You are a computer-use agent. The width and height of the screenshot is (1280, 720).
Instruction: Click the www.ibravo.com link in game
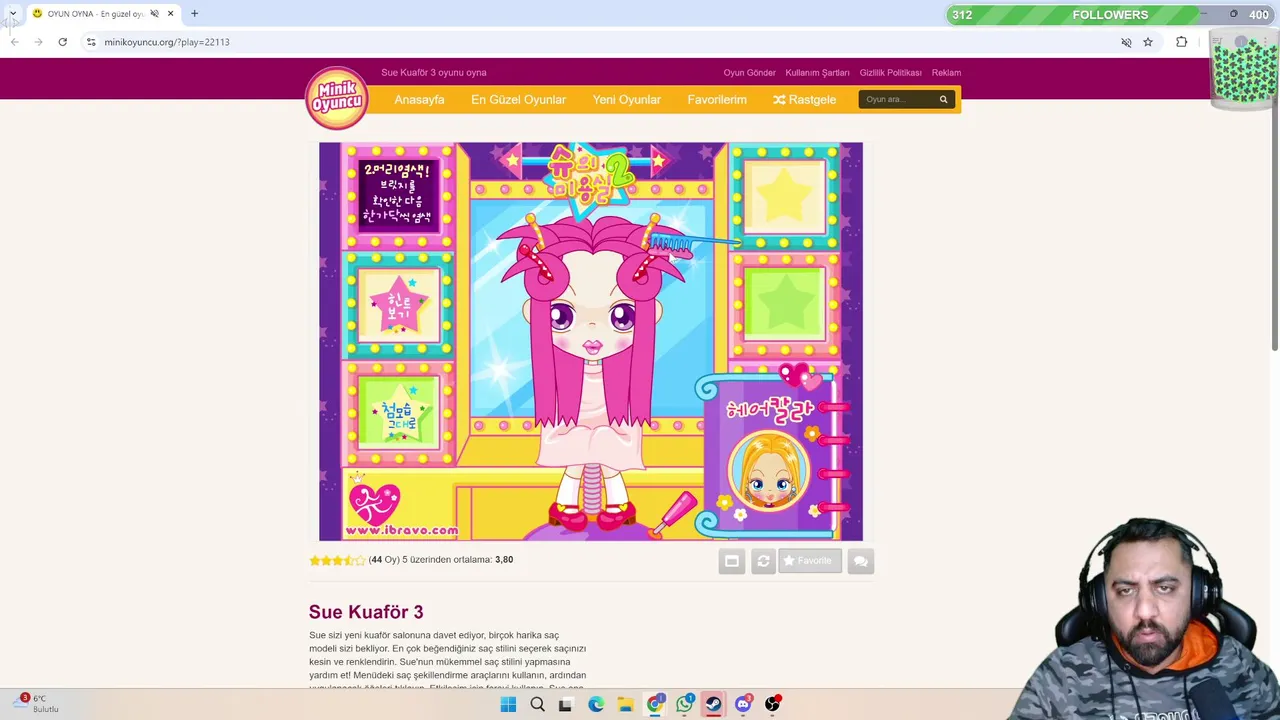pos(402,531)
